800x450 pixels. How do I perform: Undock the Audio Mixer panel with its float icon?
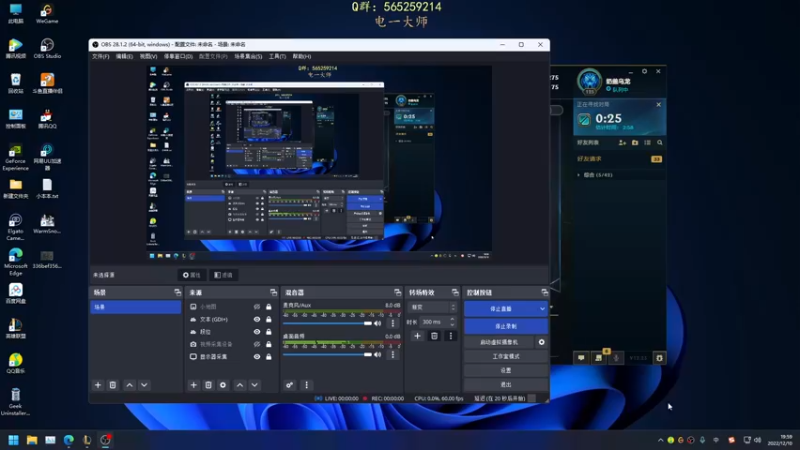(x=397, y=292)
